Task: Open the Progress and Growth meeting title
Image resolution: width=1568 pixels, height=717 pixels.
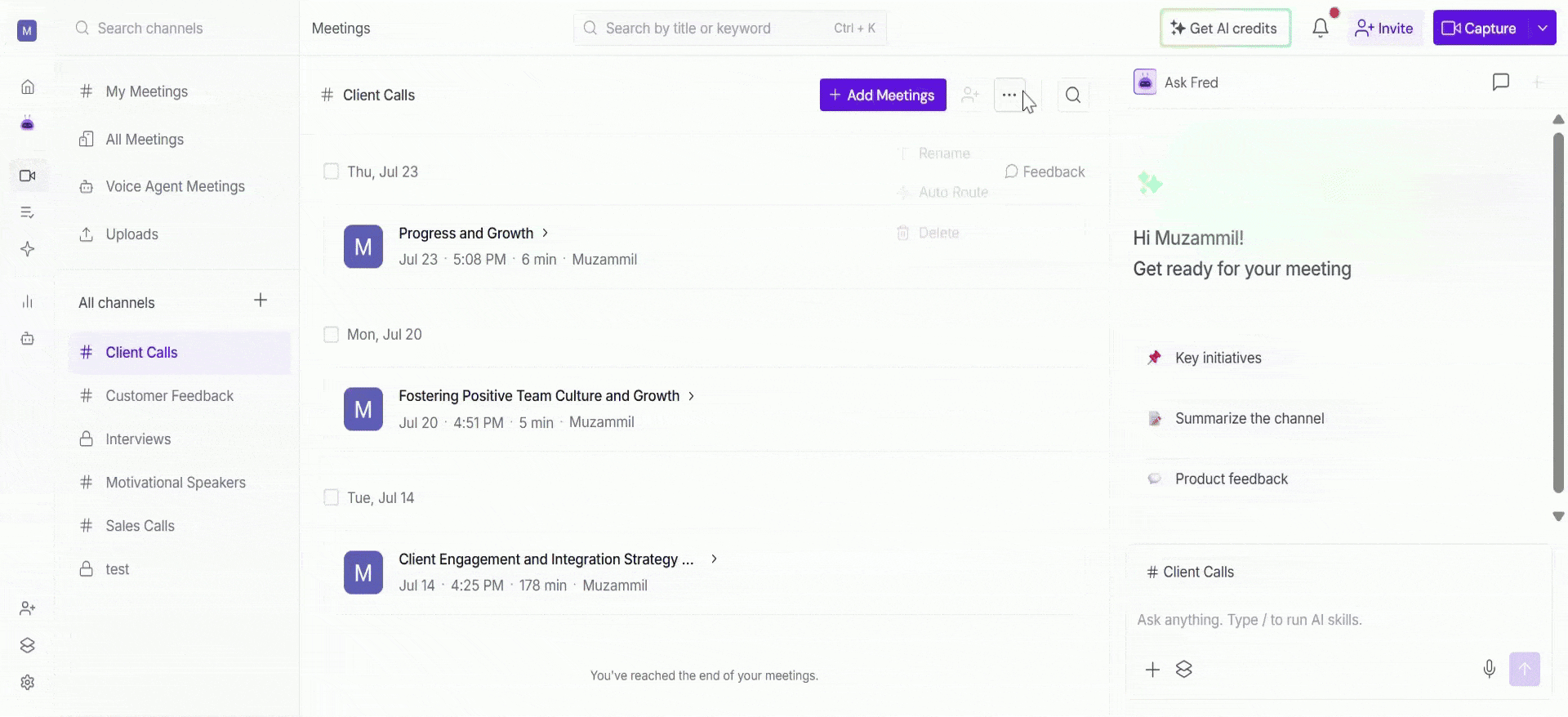Action: point(465,233)
